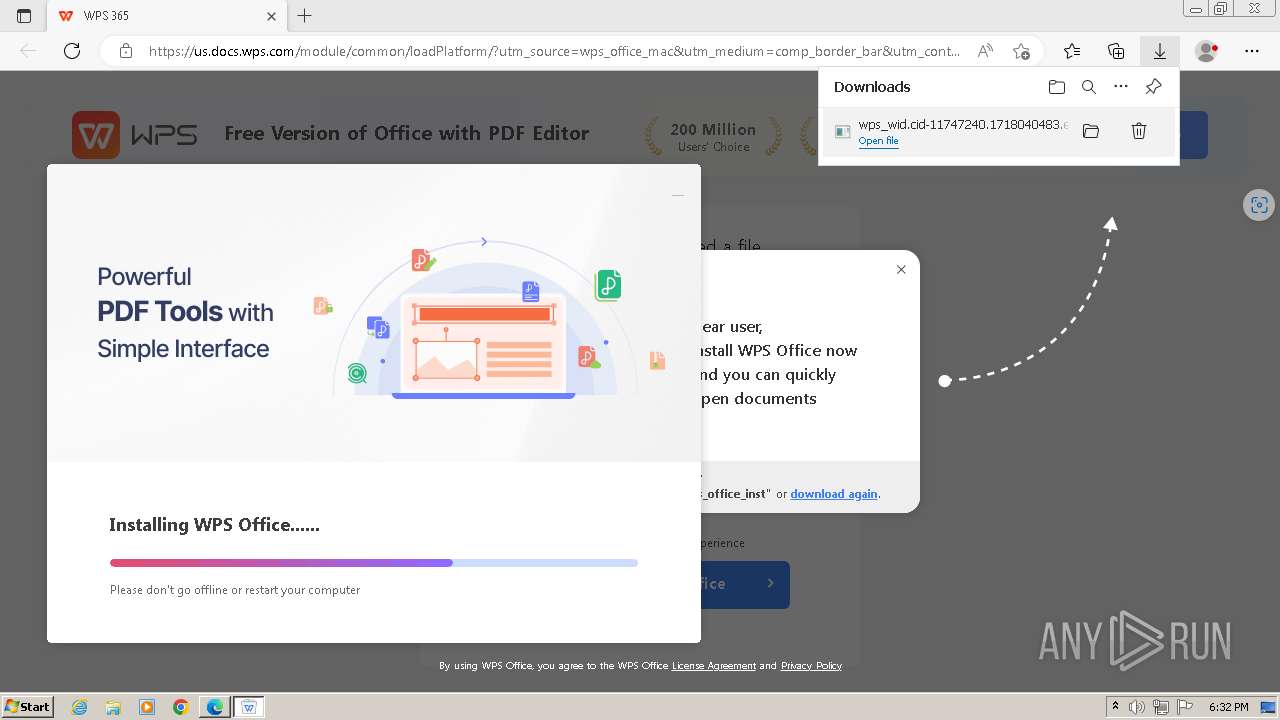This screenshot has height=720, width=1280.
Task: Search downloads with magnifier icon
Action: click(1089, 87)
